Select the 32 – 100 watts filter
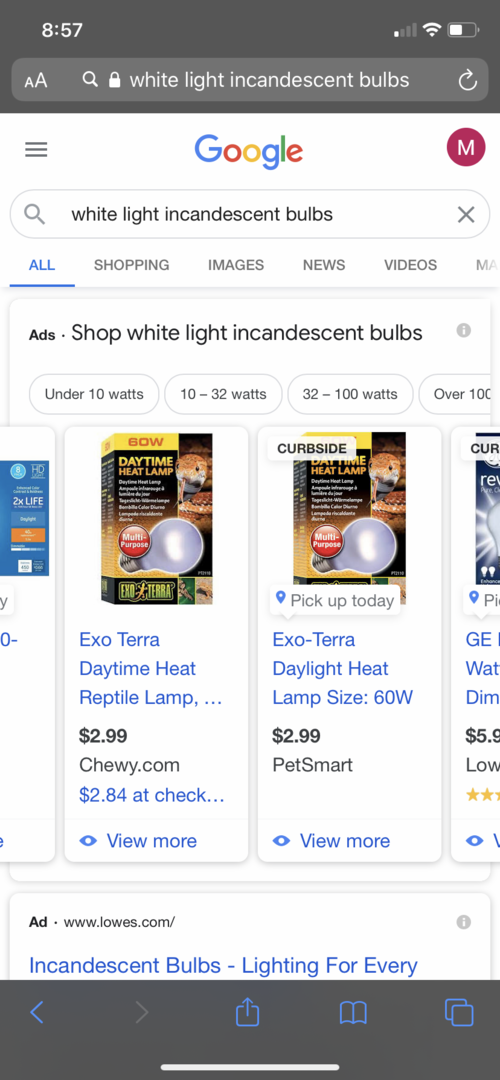Screen dimensions: 500x1080 pyautogui.click(x=350, y=394)
